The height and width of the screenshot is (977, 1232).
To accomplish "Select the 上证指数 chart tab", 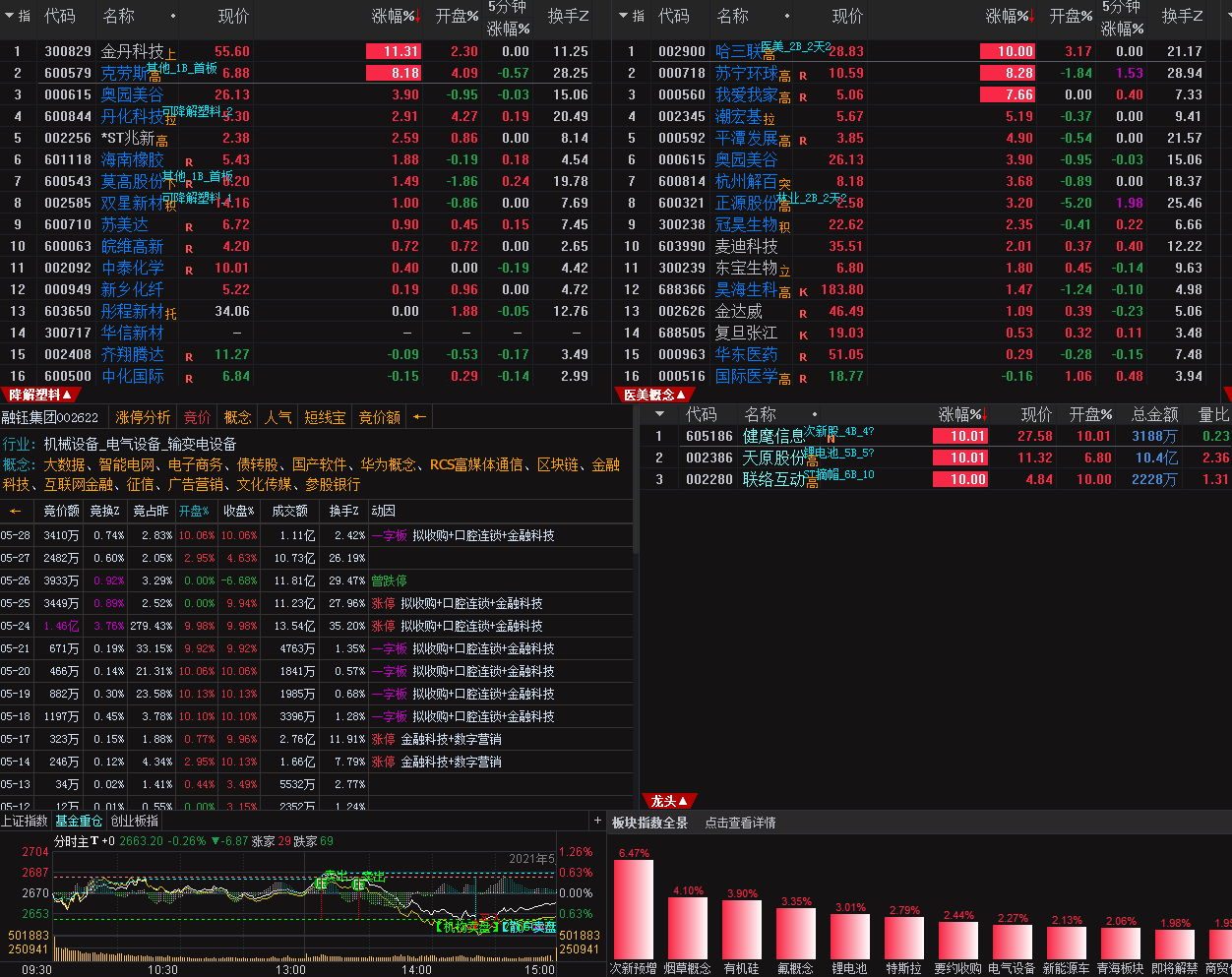I will pyautogui.click(x=24, y=821).
